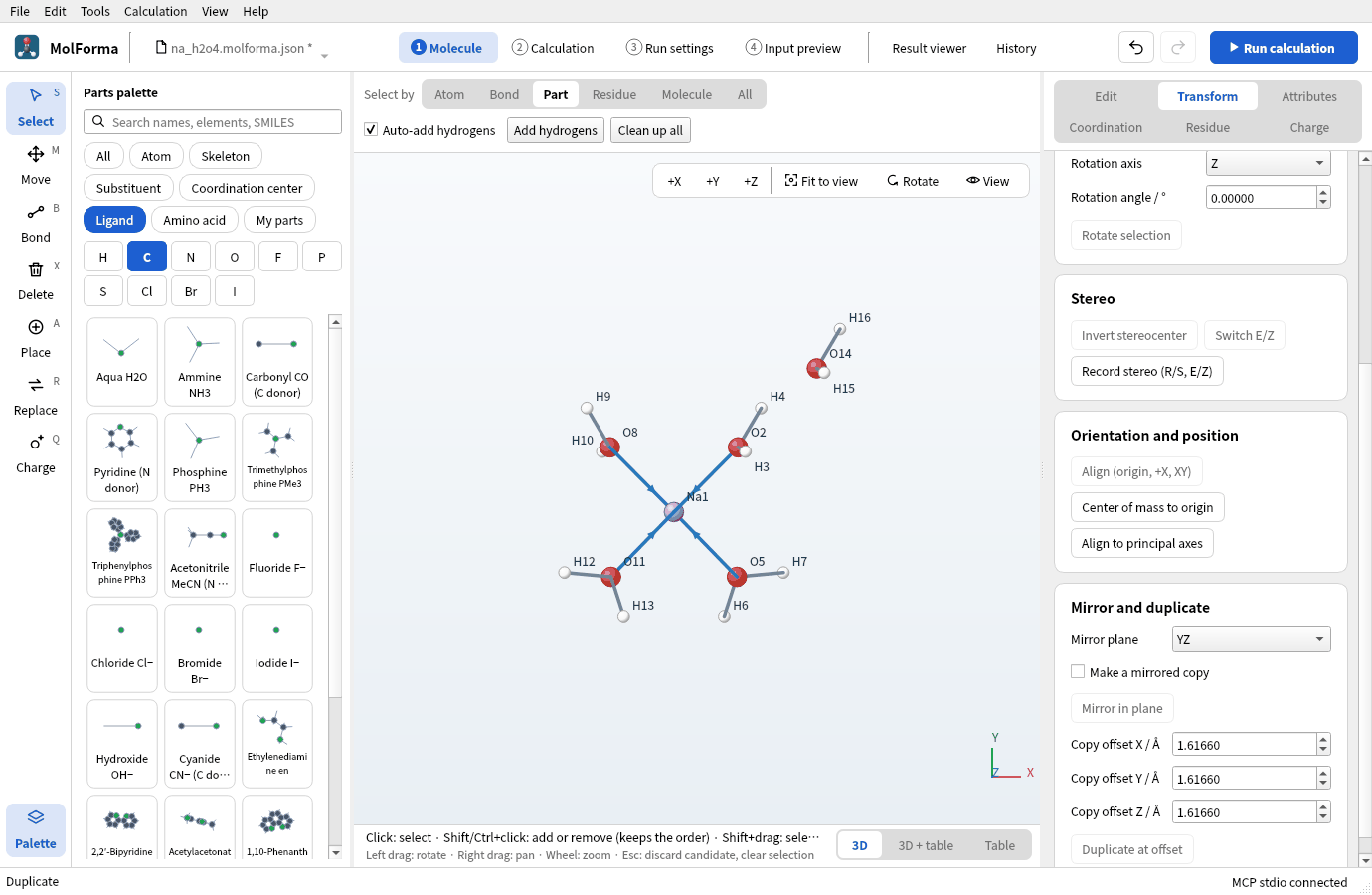This screenshot has width=1372, height=895.
Task: Open the Replace tool
Action: [x=36, y=396]
